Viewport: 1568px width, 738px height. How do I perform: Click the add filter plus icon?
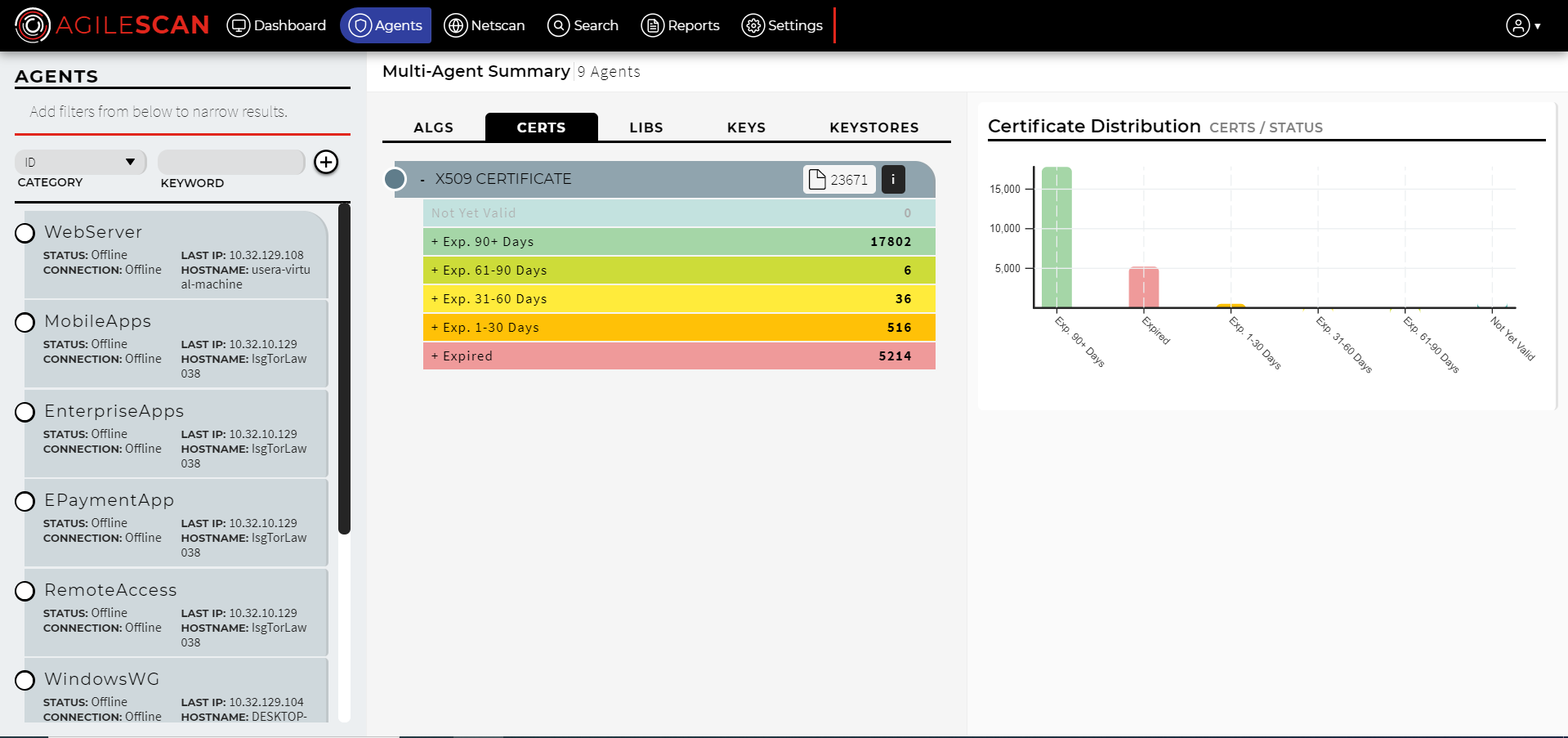tap(326, 162)
